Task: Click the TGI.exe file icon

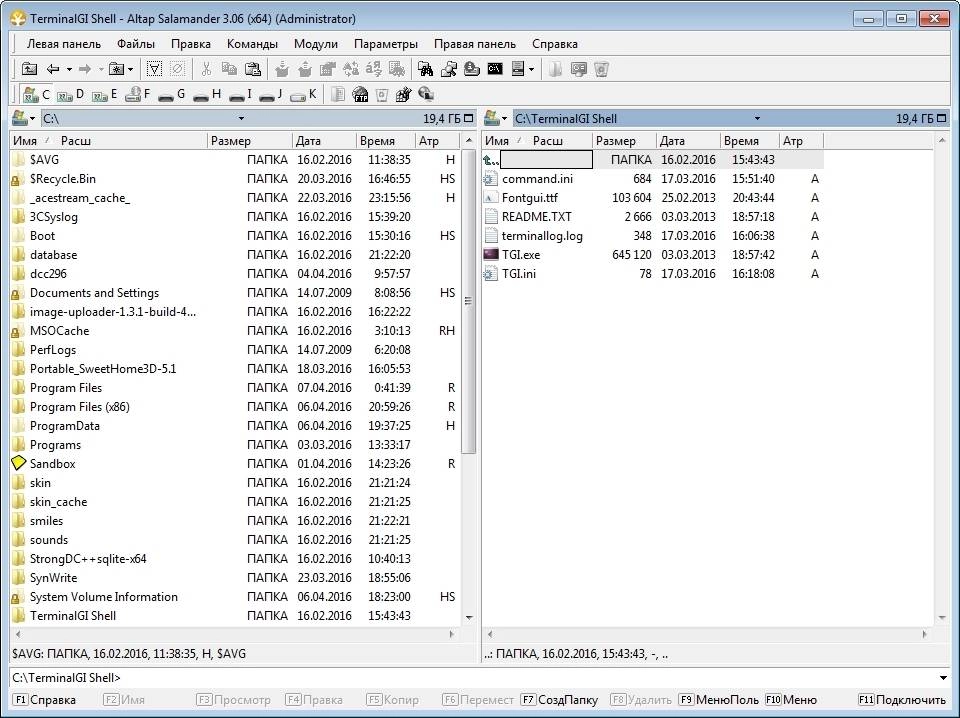Action: (491, 255)
